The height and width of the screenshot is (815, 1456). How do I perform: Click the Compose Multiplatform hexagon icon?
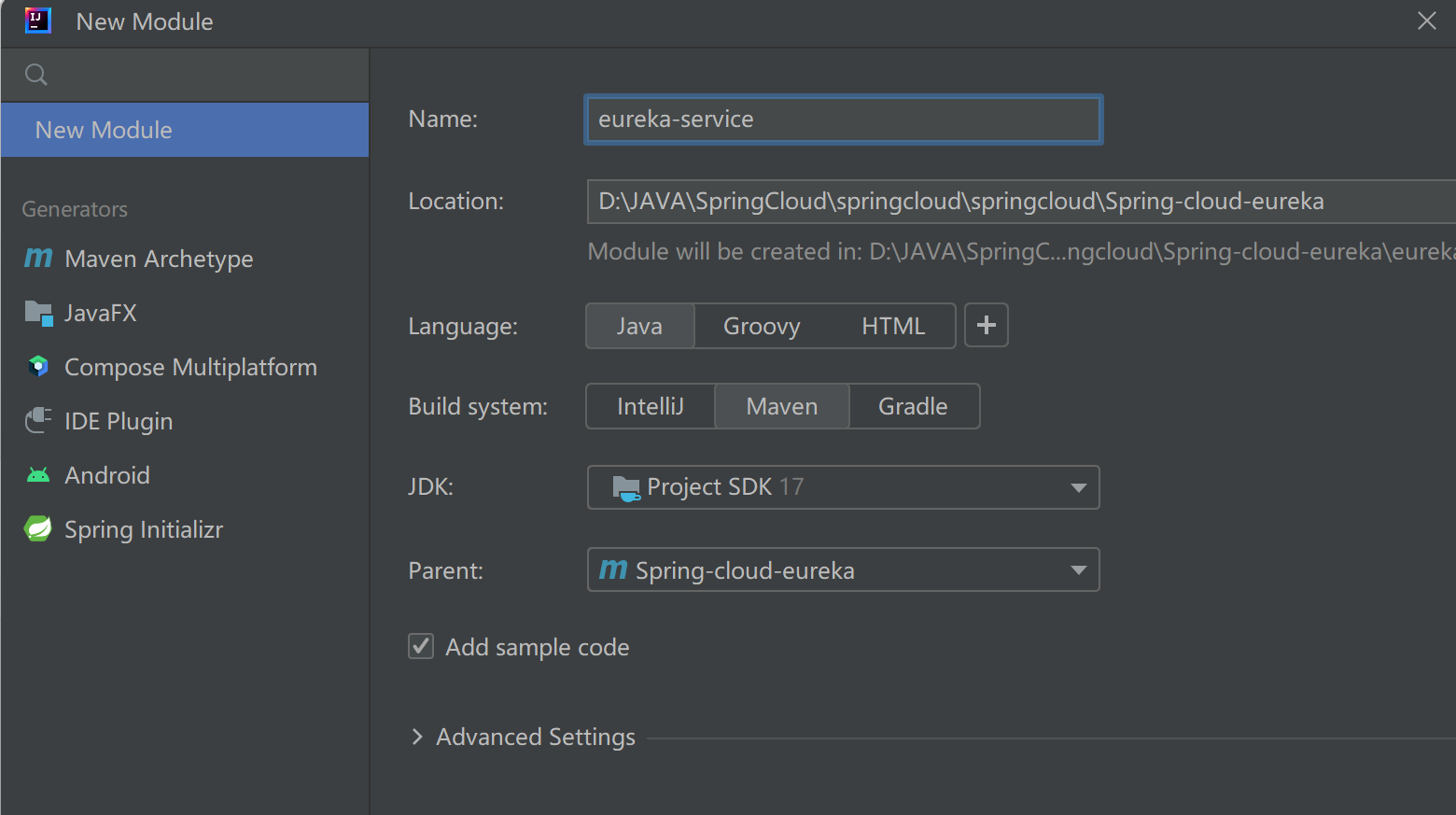coord(38,366)
